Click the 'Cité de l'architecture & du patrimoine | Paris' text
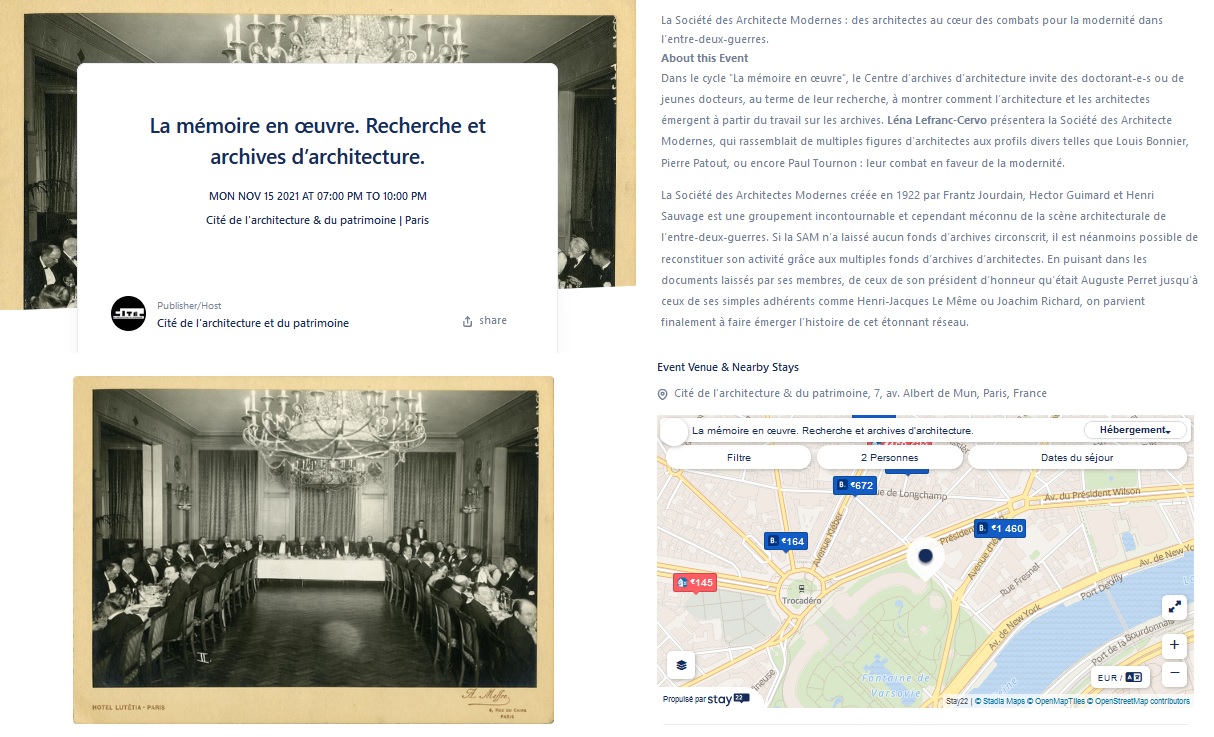1214x737 pixels. coord(317,220)
